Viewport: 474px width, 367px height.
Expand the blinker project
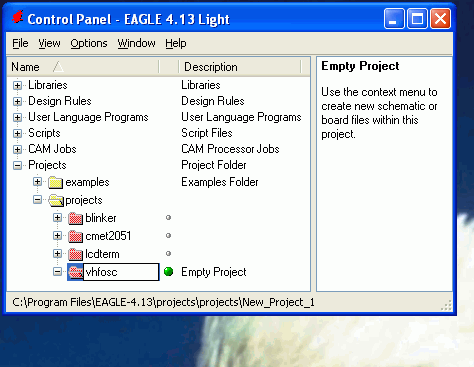57,218
